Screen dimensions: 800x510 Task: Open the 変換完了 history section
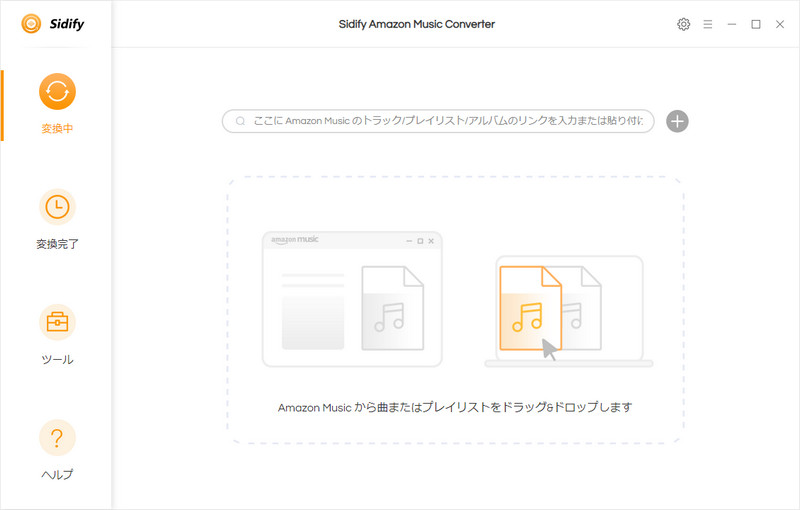click(57, 220)
